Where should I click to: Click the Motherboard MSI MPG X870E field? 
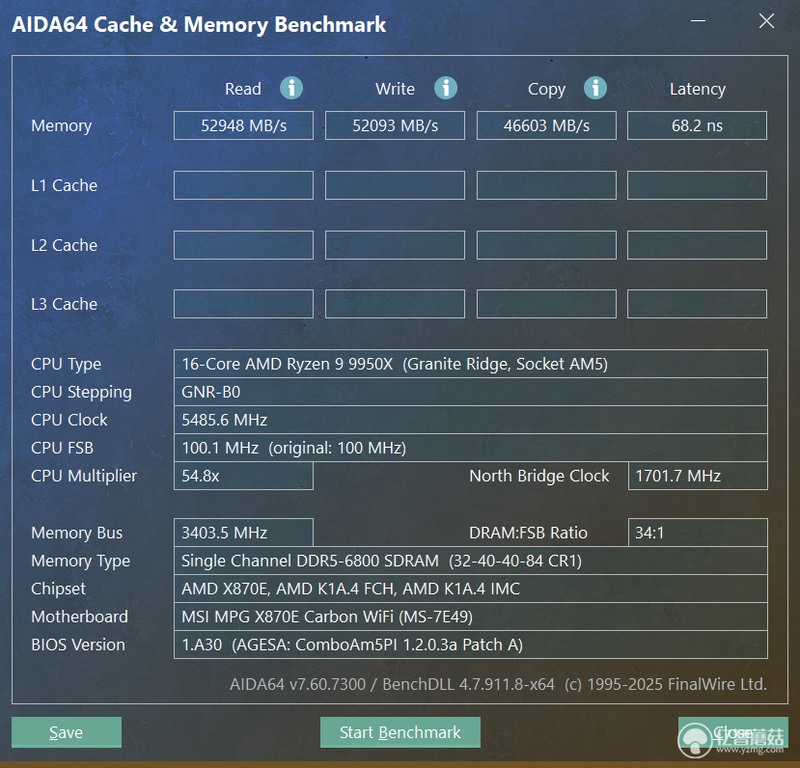tap(470, 617)
